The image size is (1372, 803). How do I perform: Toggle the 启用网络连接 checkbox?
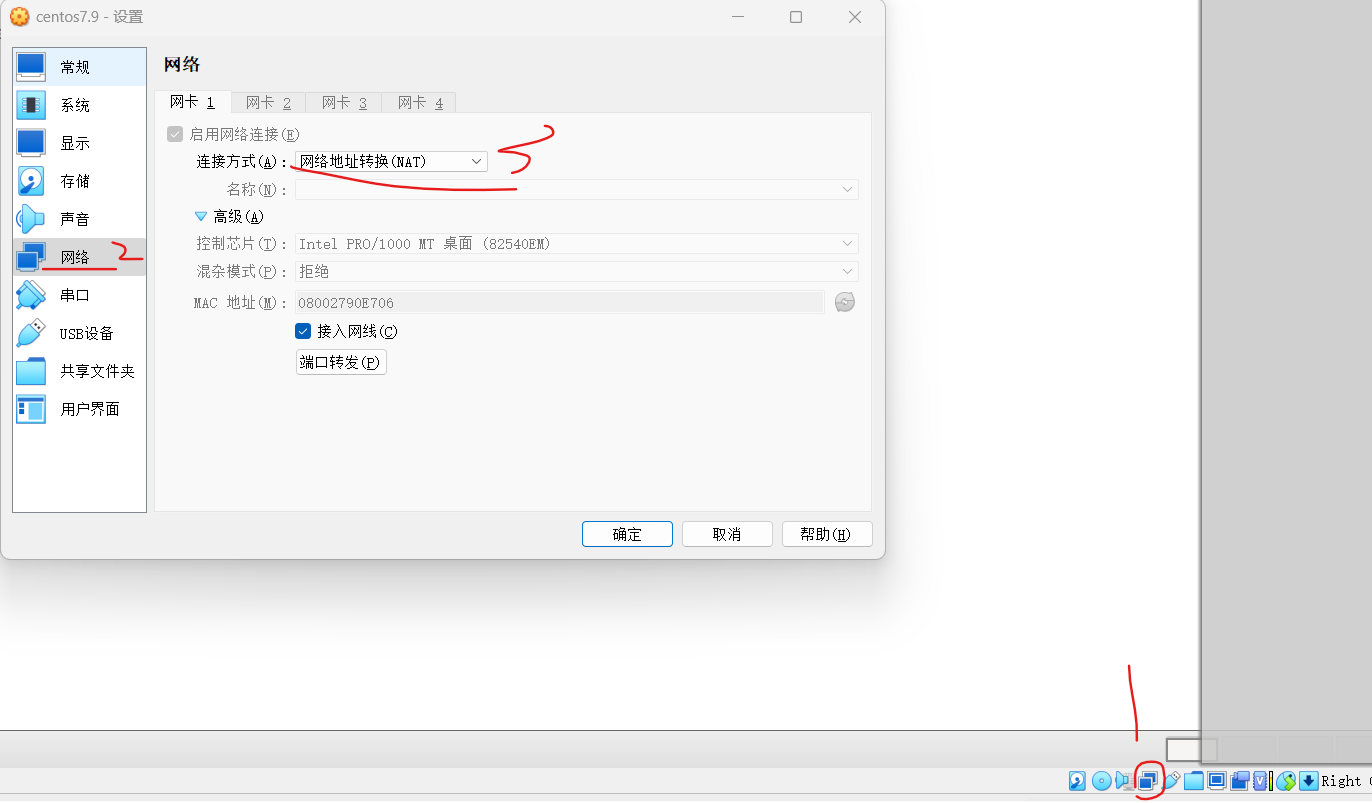175,133
